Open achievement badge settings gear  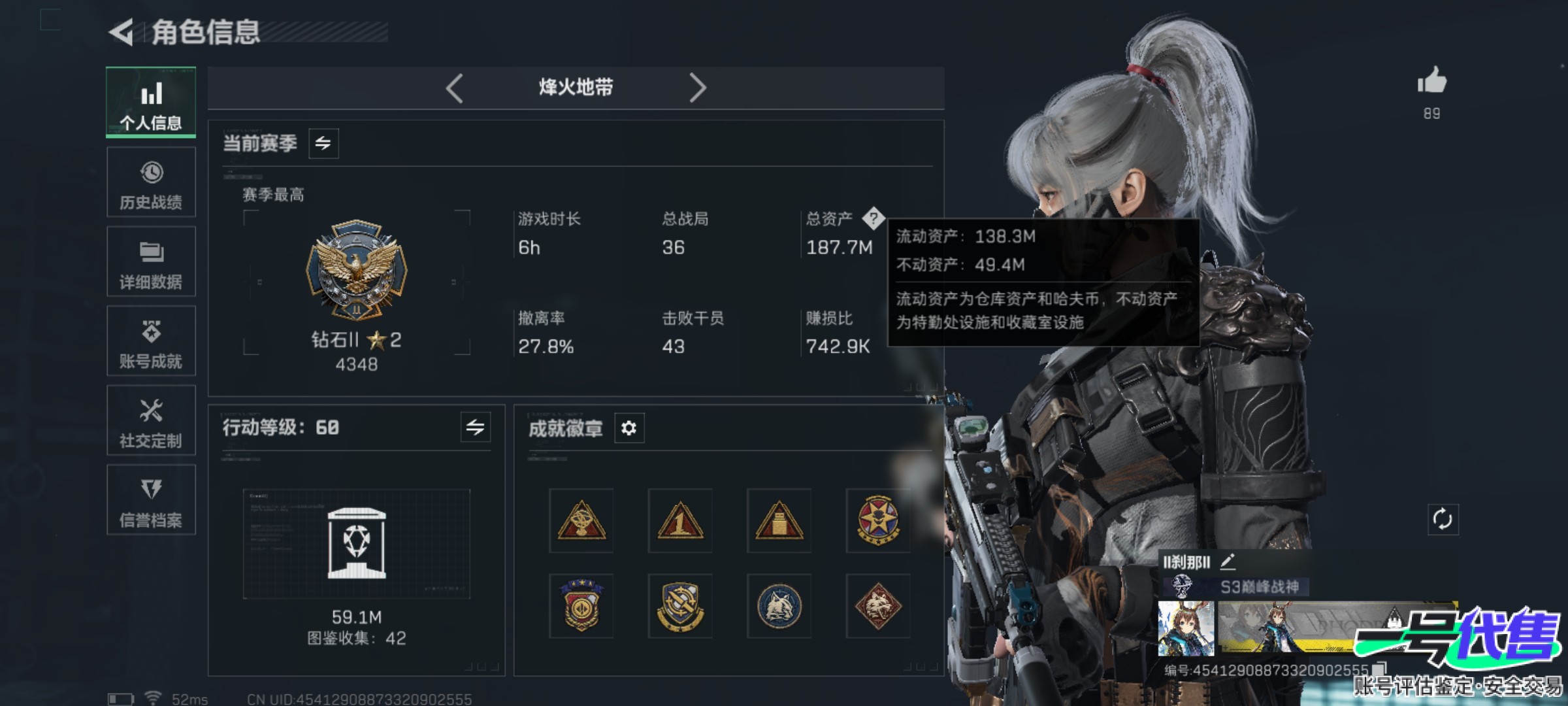[629, 428]
